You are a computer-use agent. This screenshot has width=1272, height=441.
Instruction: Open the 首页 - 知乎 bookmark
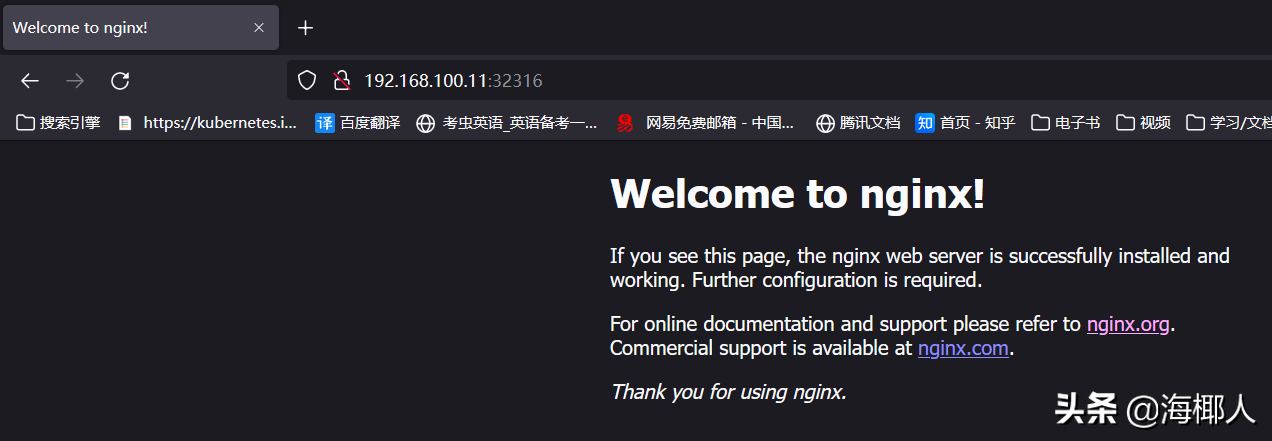point(965,123)
